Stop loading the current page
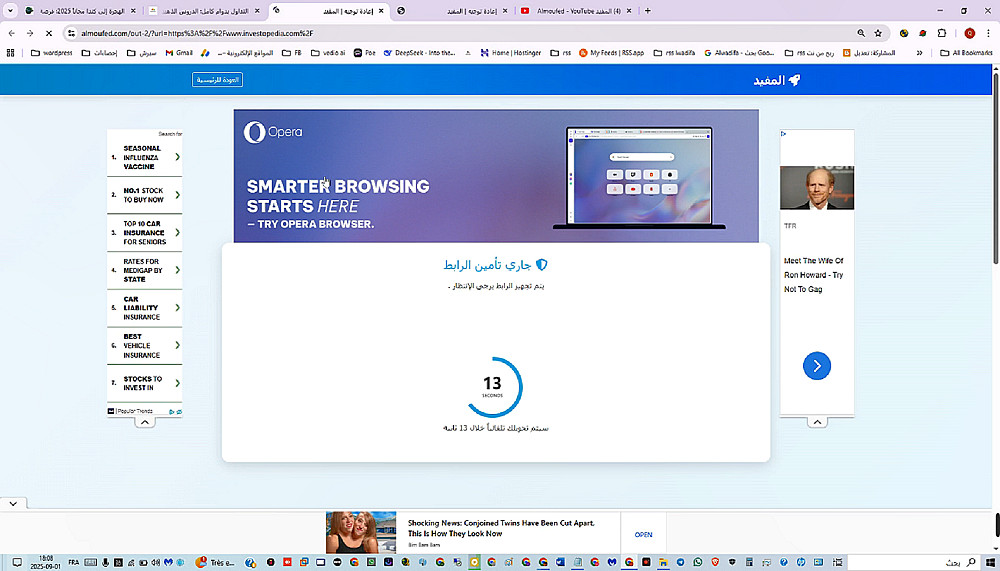Image resolution: width=1000 pixels, height=571 pixels. pos(48,33)
